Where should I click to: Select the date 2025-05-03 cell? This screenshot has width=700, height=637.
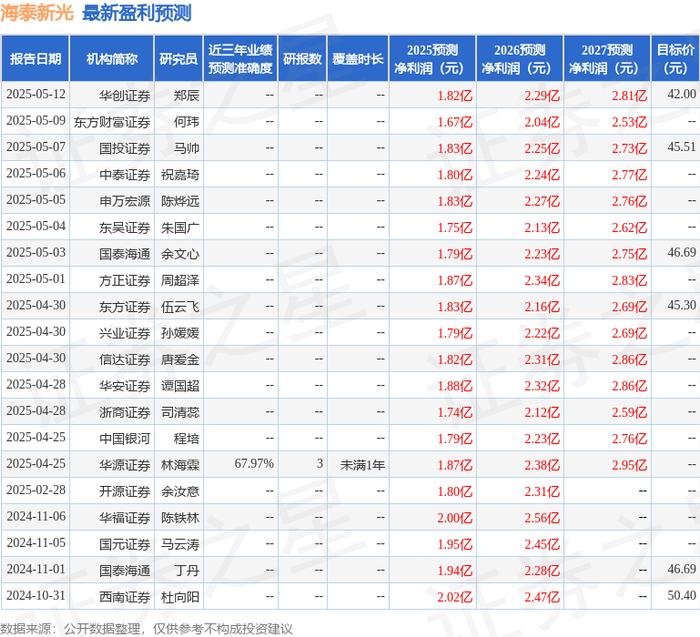[36, 252]
